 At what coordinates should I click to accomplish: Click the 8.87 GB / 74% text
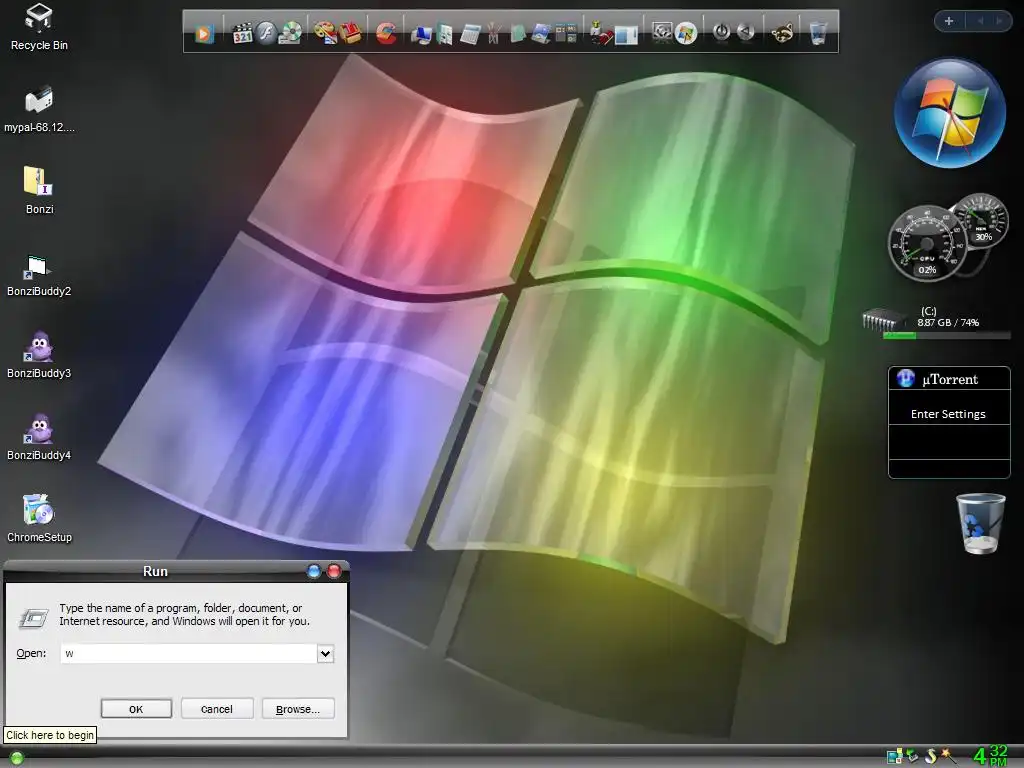(x=948, y=323)
